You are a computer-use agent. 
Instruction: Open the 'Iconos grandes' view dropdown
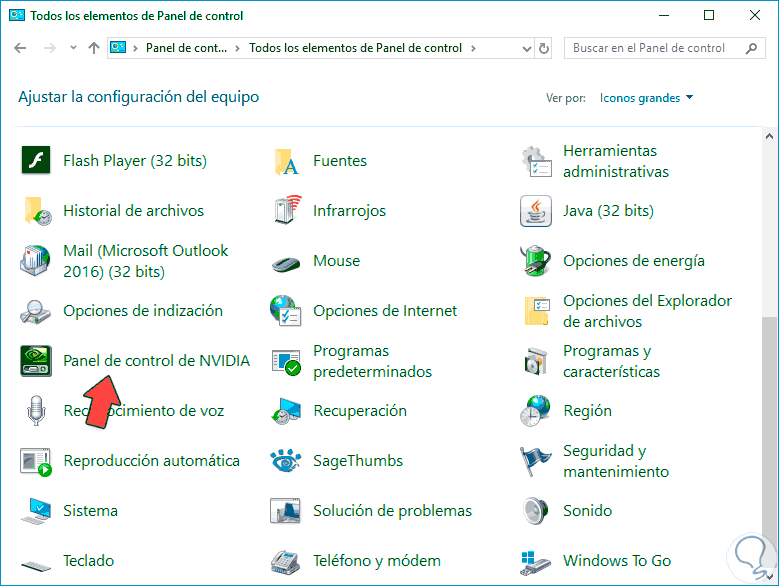pyautogui.click(x=646, y=98)
